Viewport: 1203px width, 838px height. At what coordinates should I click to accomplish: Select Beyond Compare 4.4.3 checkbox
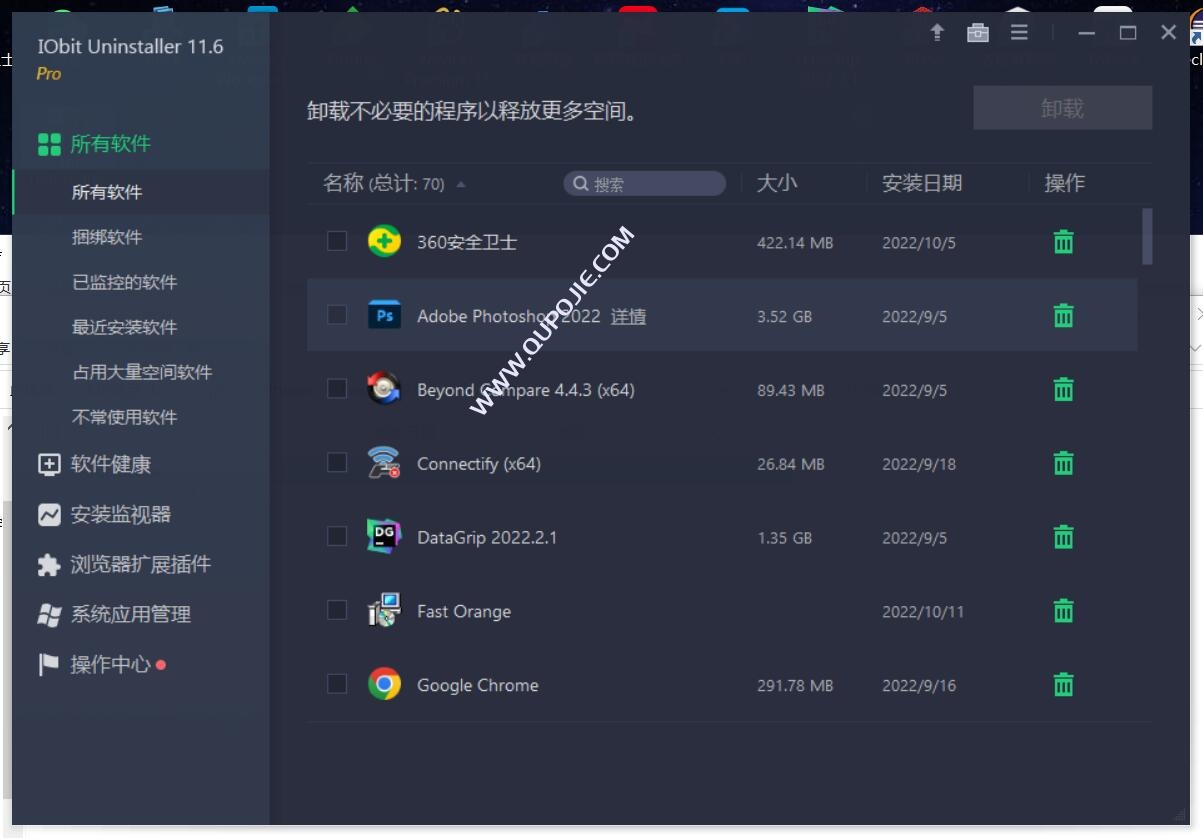337,389
